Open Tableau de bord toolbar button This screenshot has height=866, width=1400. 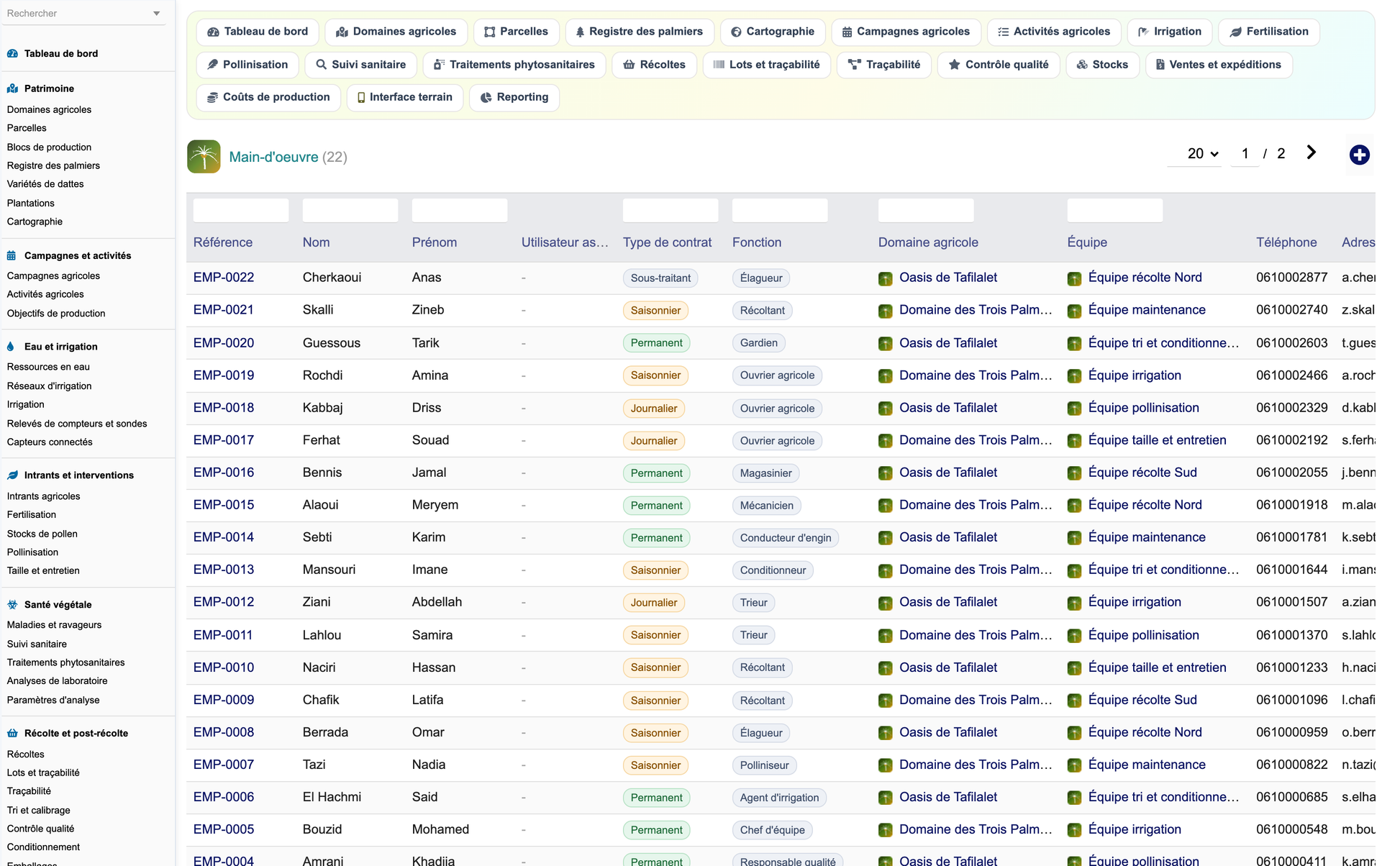point(258,32)
